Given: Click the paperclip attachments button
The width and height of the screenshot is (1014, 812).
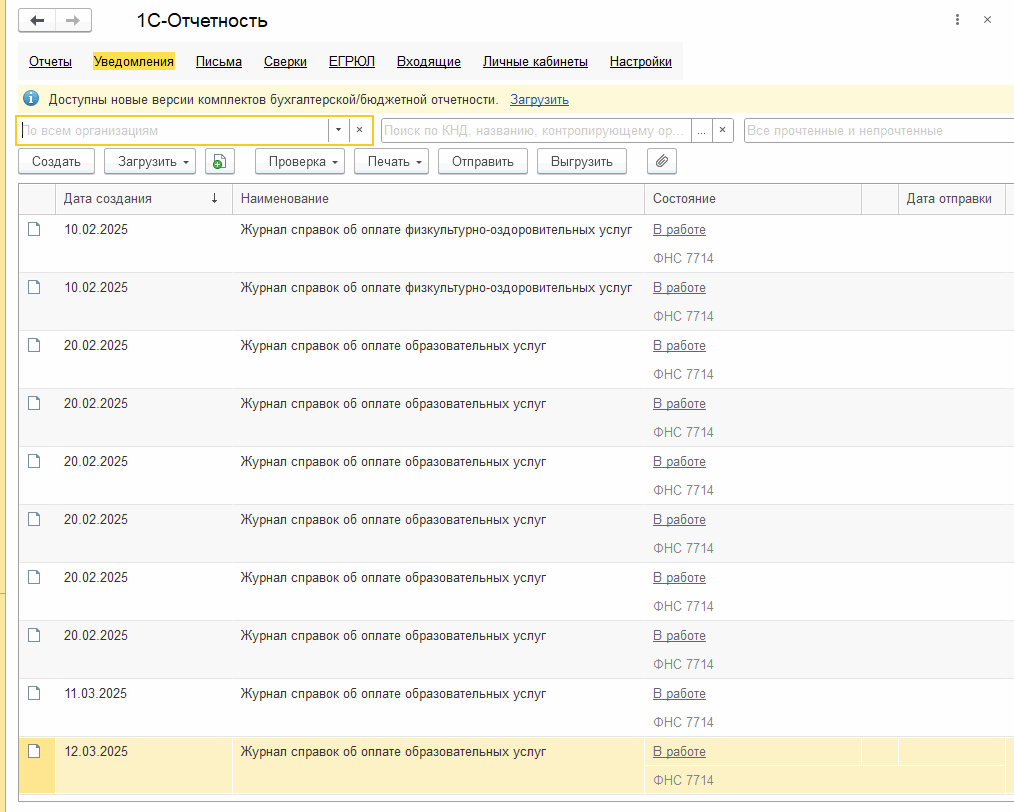Looking at the screenshot, I should [662, 161].
